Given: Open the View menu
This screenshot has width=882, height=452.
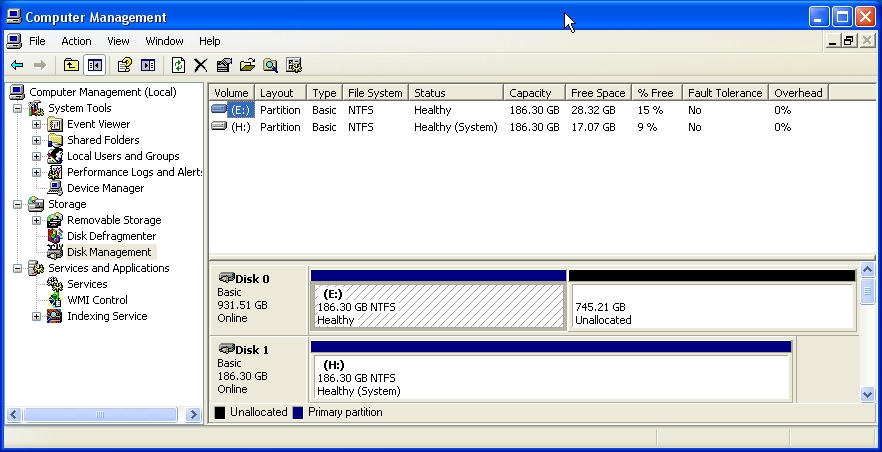Looking at the screenshot, I should pos(118,41).
